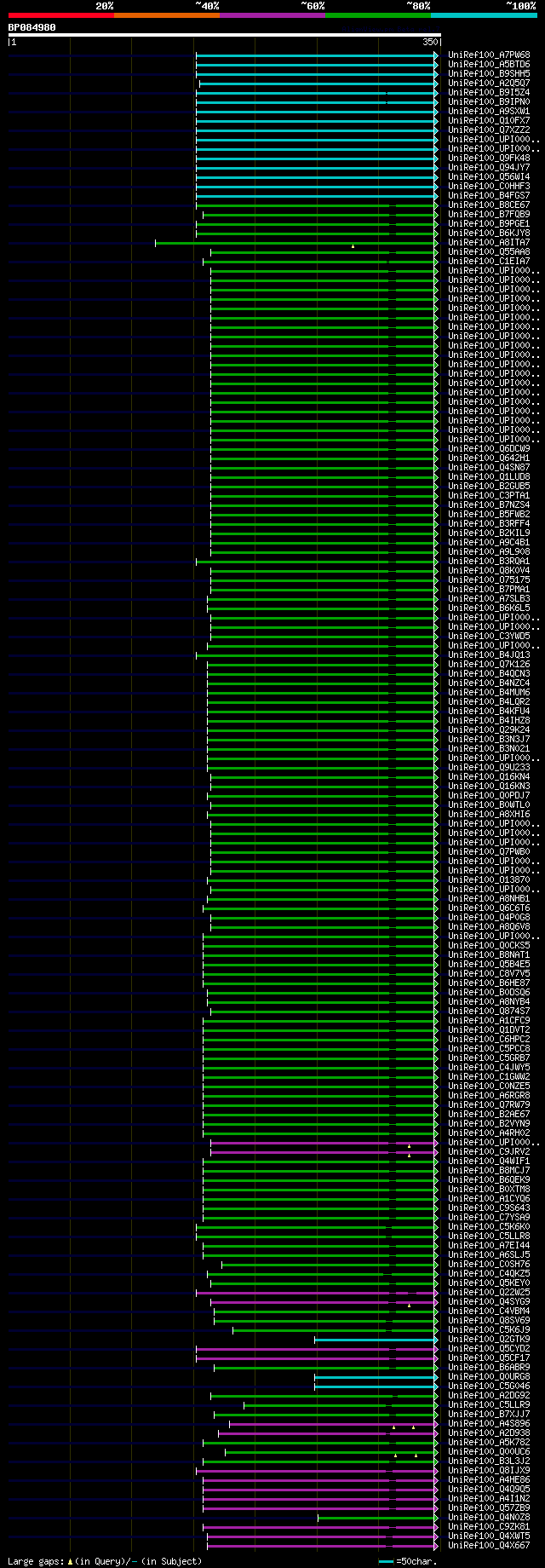
Task: Select the UniRef100_Q4WIF1 label
Action: point(489,1162)
